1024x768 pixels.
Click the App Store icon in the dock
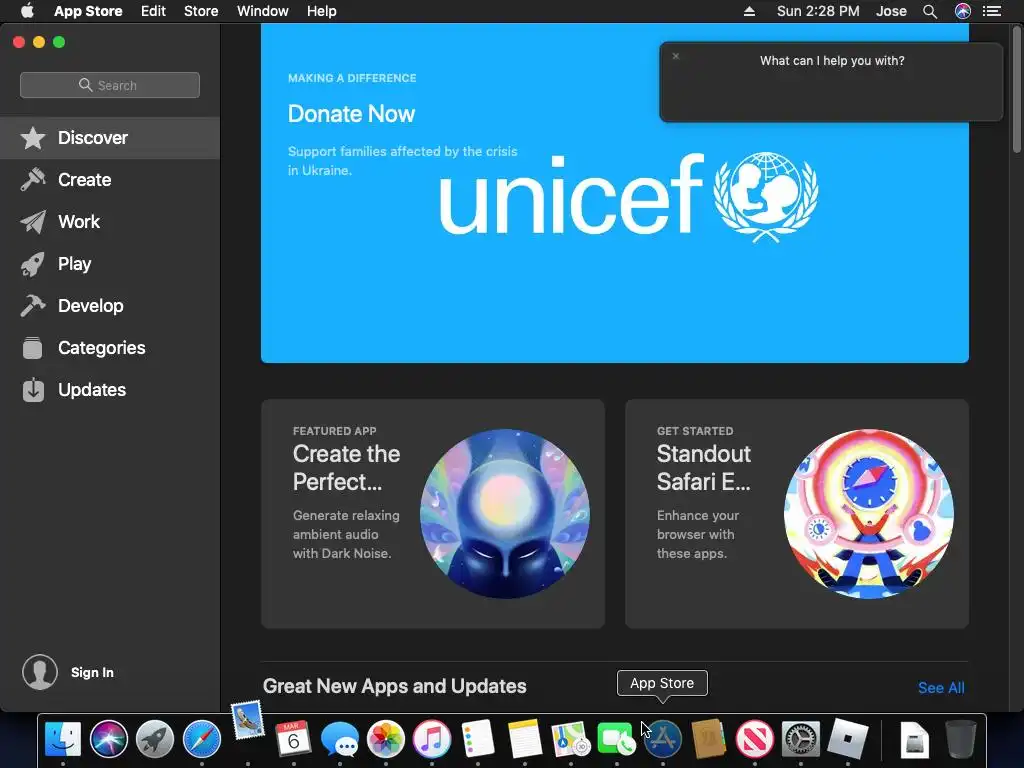663,739
